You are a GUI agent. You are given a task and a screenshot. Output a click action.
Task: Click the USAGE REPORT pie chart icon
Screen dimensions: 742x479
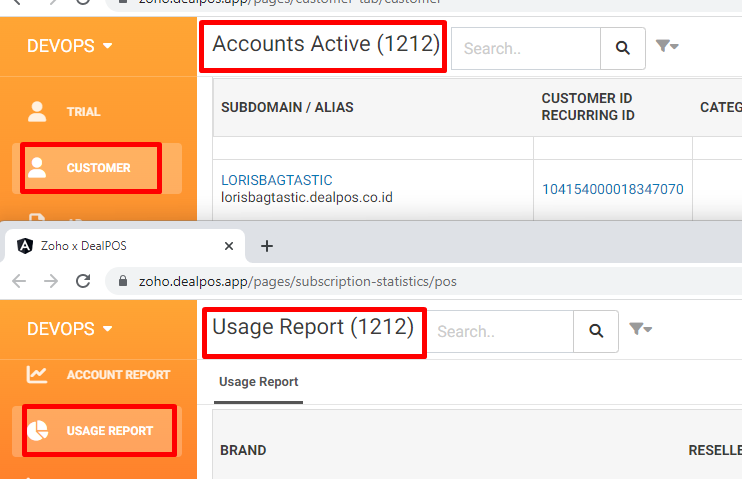(37, 430)
